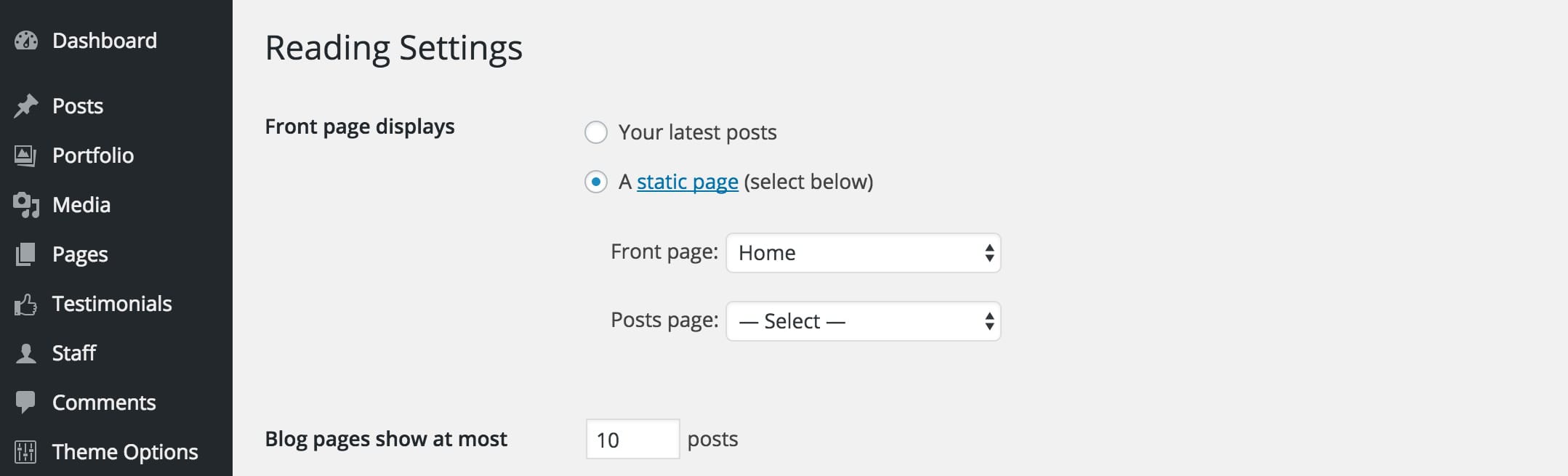1568x476 pixels.
Task: Click the Media camera-and-music icon
Action: (x=26, y=205)
